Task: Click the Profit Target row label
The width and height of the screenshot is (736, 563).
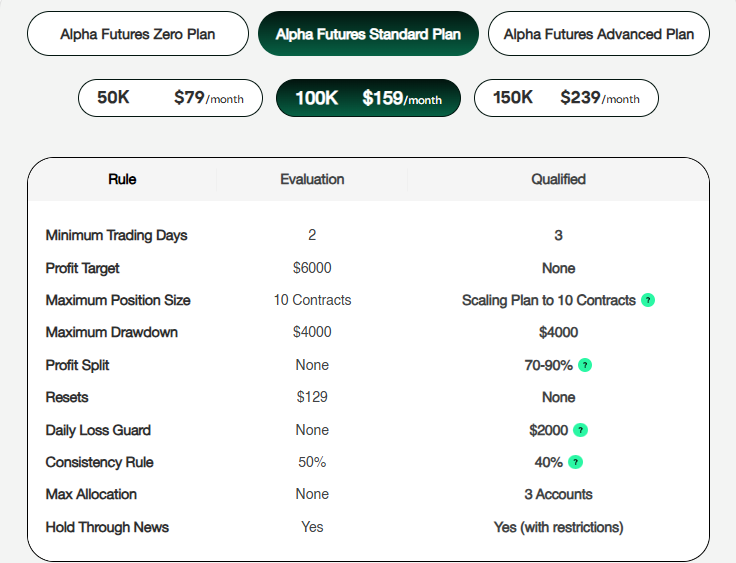Action: pyautogui.click(x=83, y=268)
